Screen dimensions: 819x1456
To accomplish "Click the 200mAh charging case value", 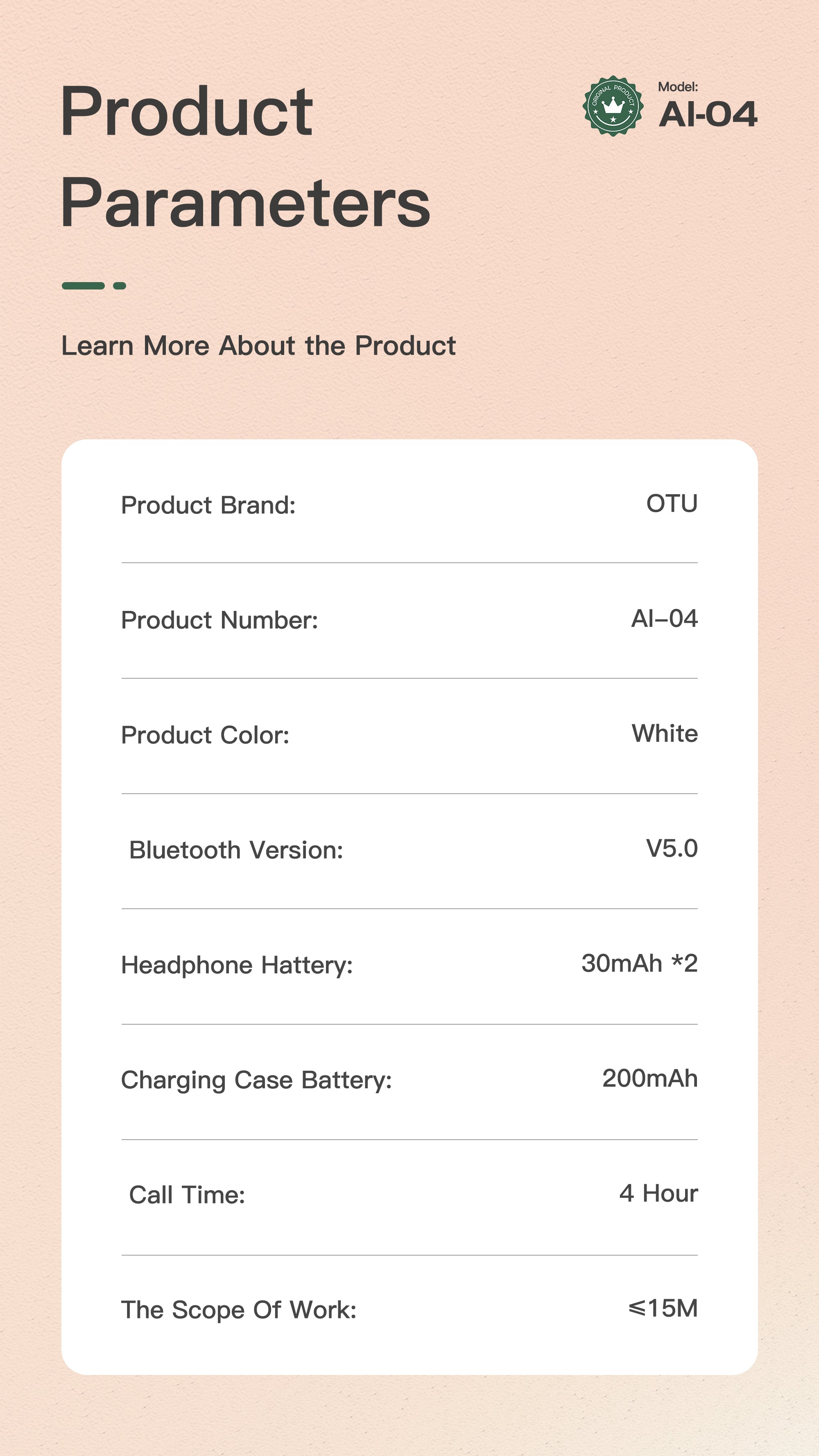I will [649, 1078].
